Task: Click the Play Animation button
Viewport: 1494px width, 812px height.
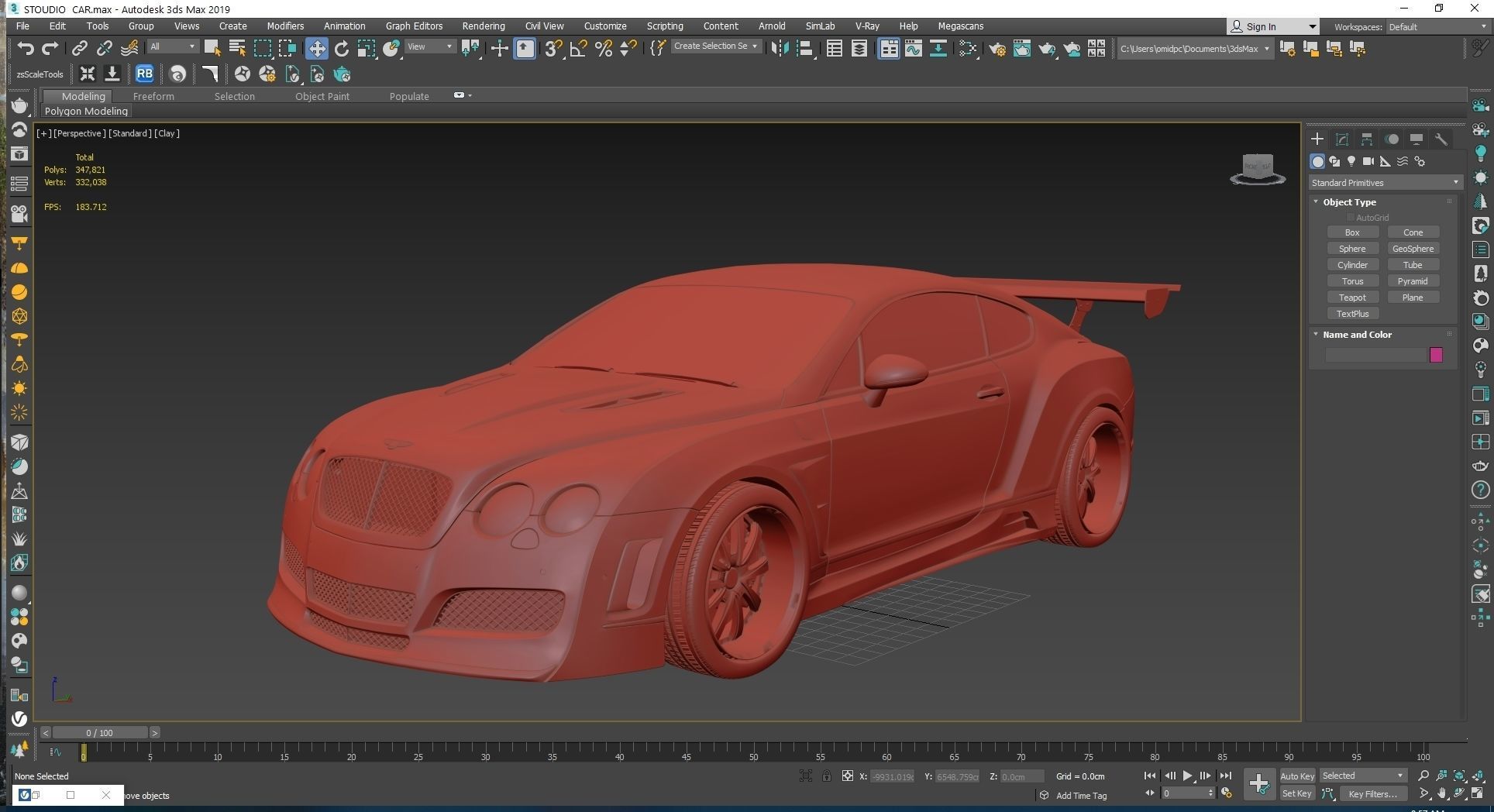Action: tap(1187, 776)
